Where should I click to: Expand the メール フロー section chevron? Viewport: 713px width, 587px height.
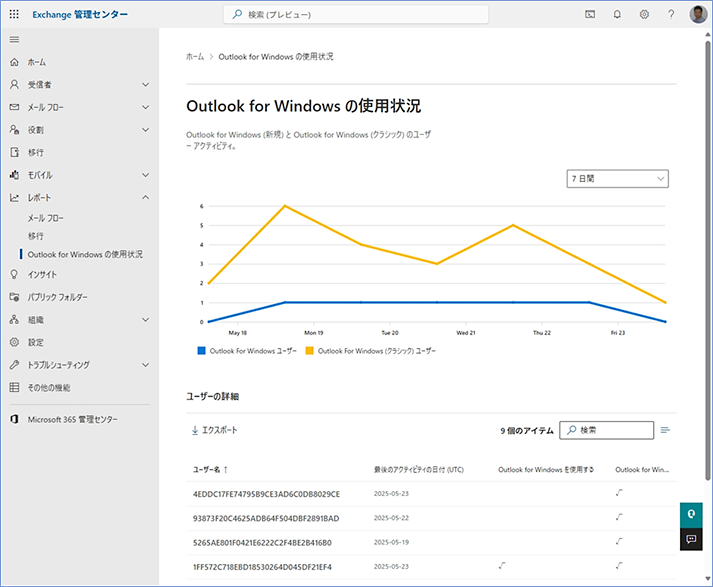(x=146, y=107)
